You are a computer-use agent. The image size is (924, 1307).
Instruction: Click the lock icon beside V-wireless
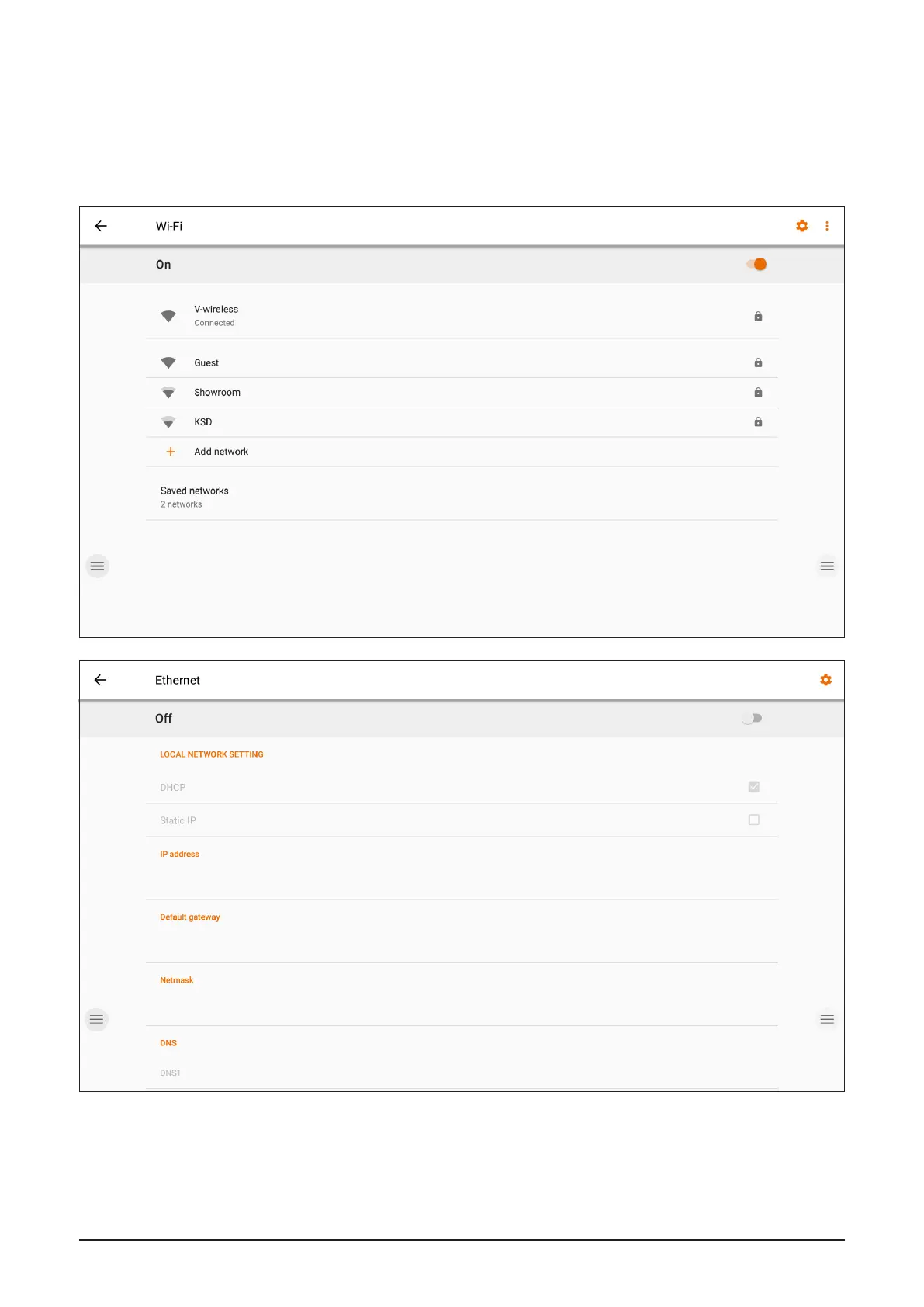[x=758, y=316]
